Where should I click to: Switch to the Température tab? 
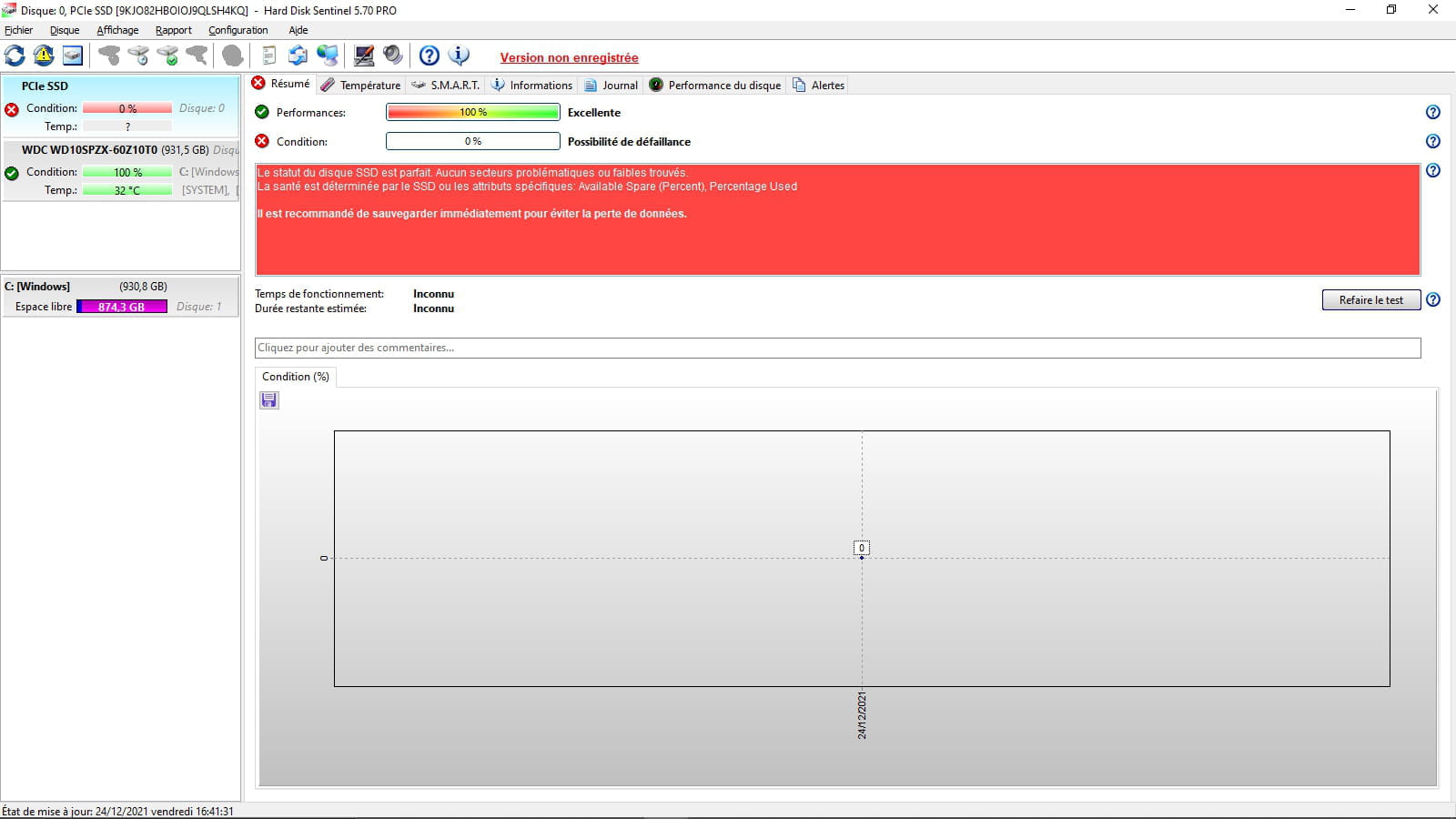[360, 85]
